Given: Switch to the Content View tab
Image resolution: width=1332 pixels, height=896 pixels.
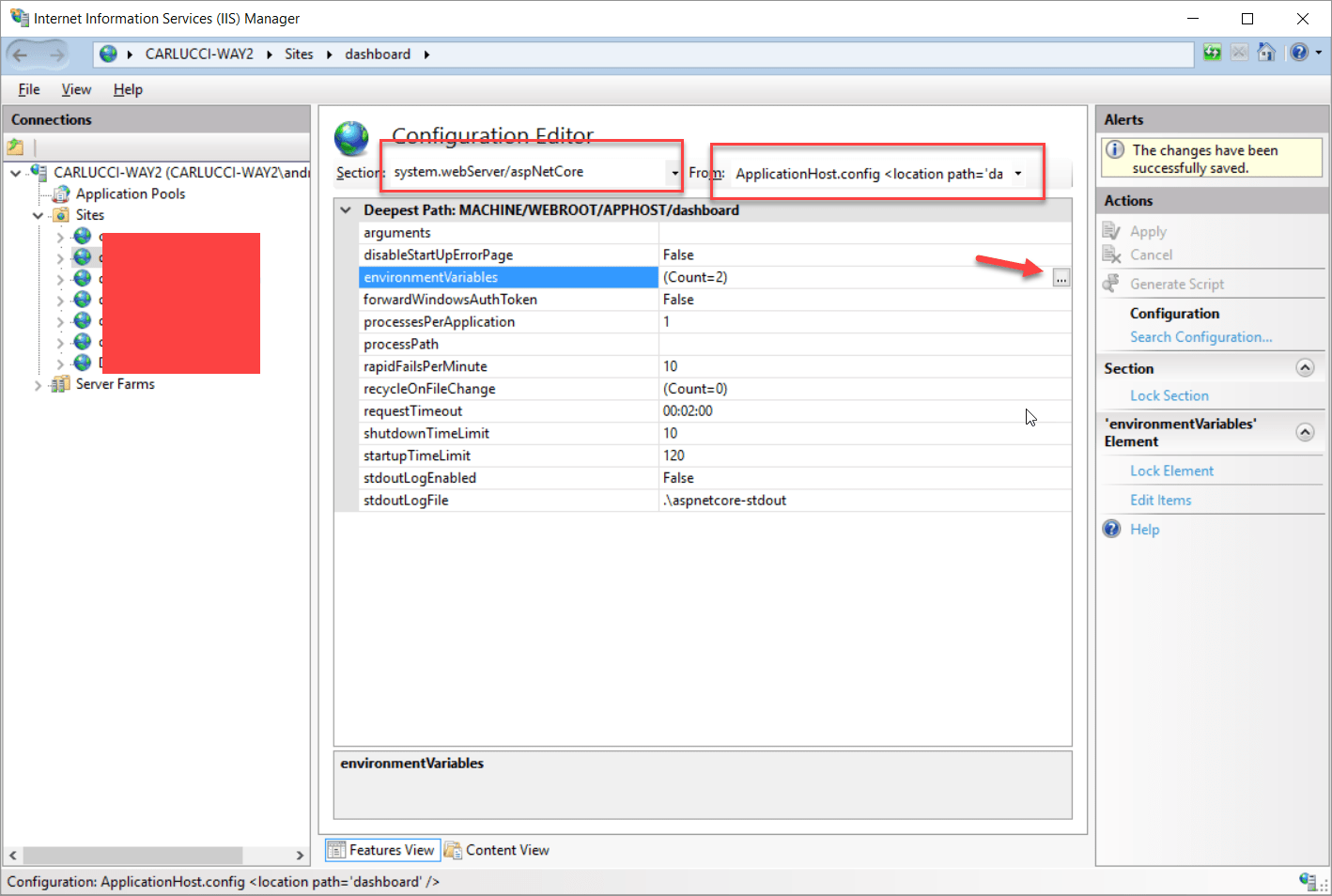Looking at the screenshot, I should click(x=497, y=850).
